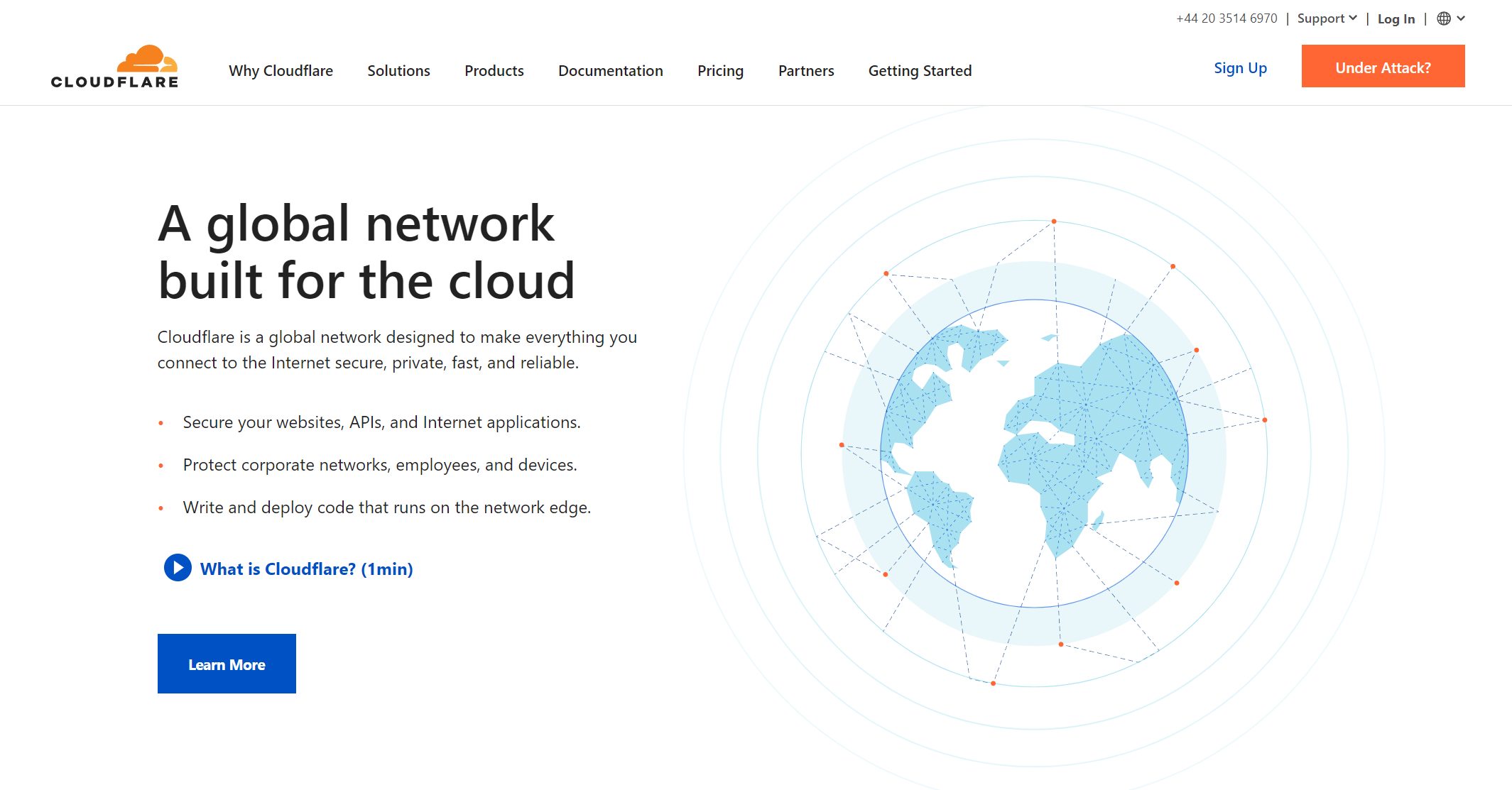
Task: Expand the Support dropdown
Action: (1327, 18)
